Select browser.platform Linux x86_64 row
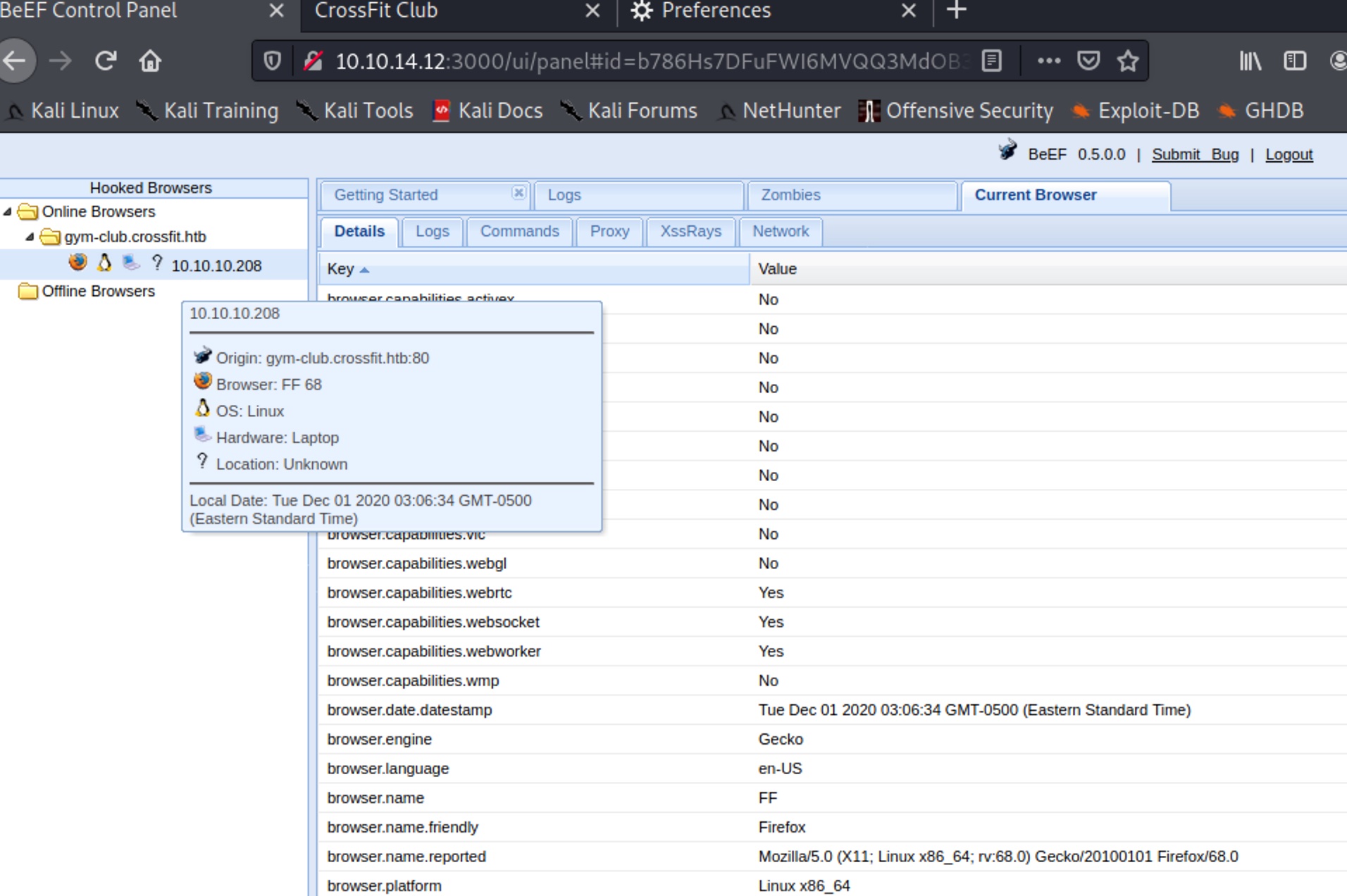Image resolution: width=1347 pixels, height=896 pixels. [x=833, y=885]
